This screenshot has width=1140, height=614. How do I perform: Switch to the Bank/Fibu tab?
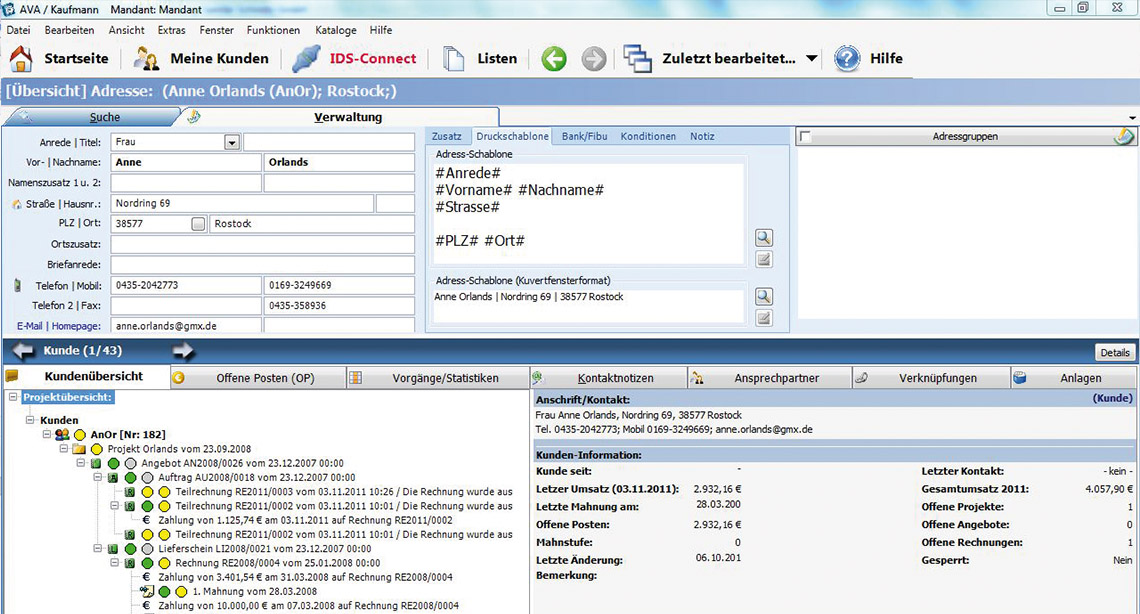[584, 136]
